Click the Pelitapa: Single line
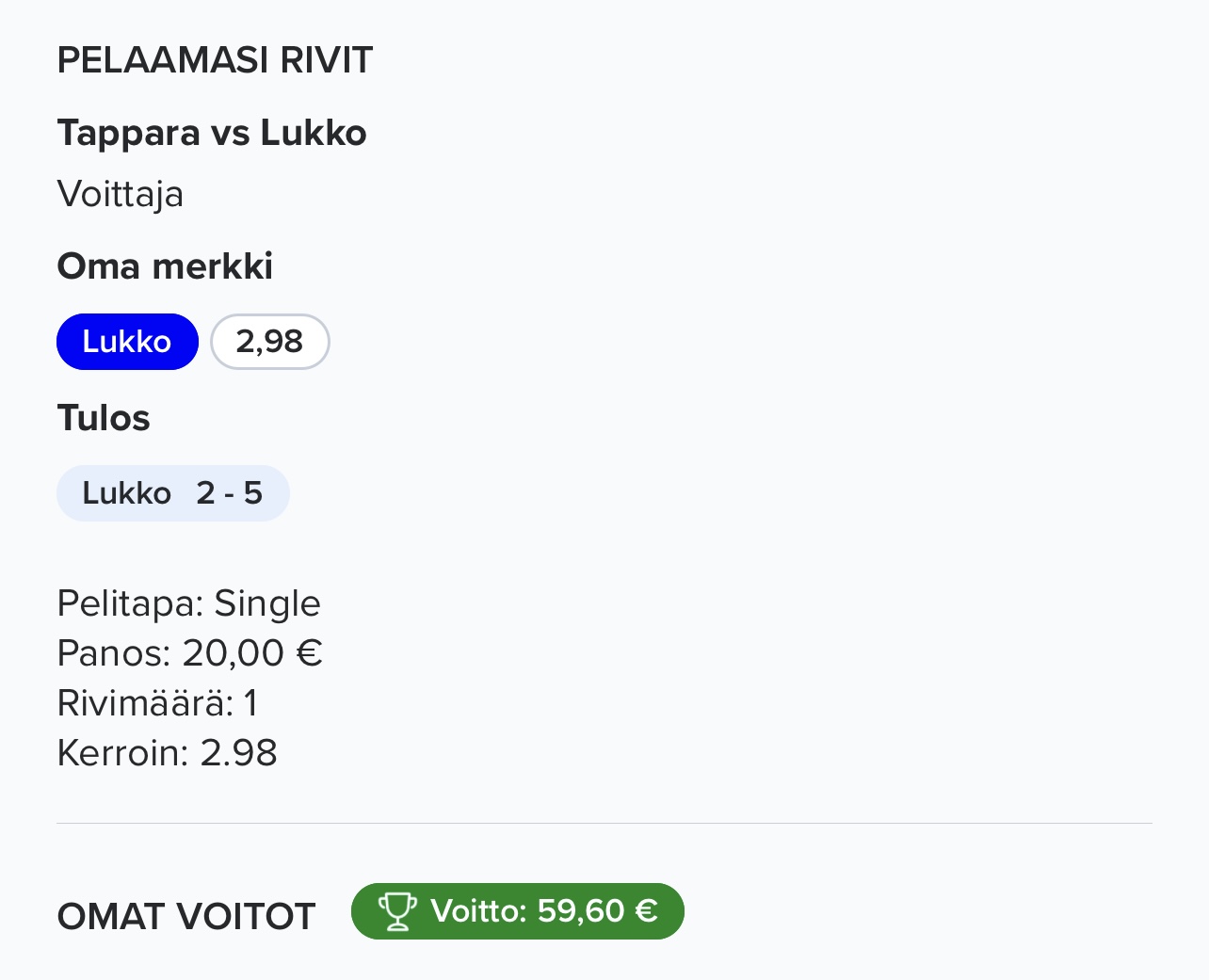The image size is (1209, 980). (x=188, y=603)
